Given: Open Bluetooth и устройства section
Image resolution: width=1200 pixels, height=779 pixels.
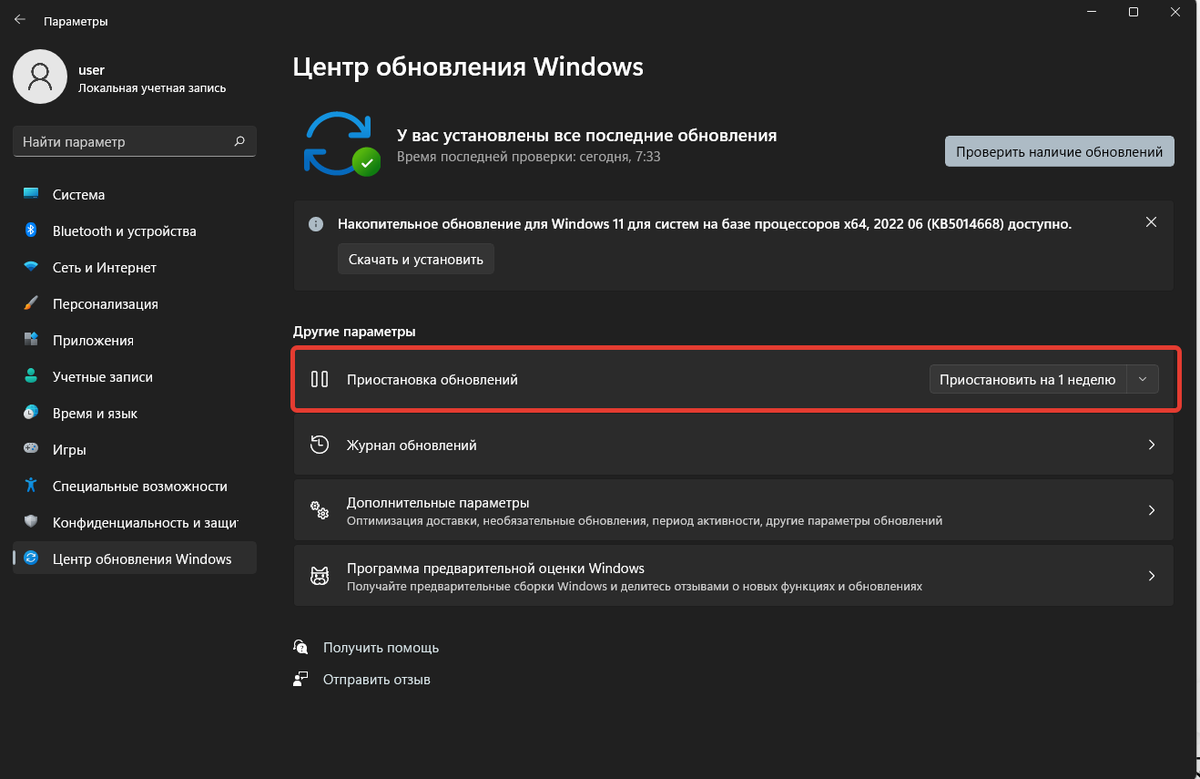Looking at the screenshot, I should (x=135, y=231).
